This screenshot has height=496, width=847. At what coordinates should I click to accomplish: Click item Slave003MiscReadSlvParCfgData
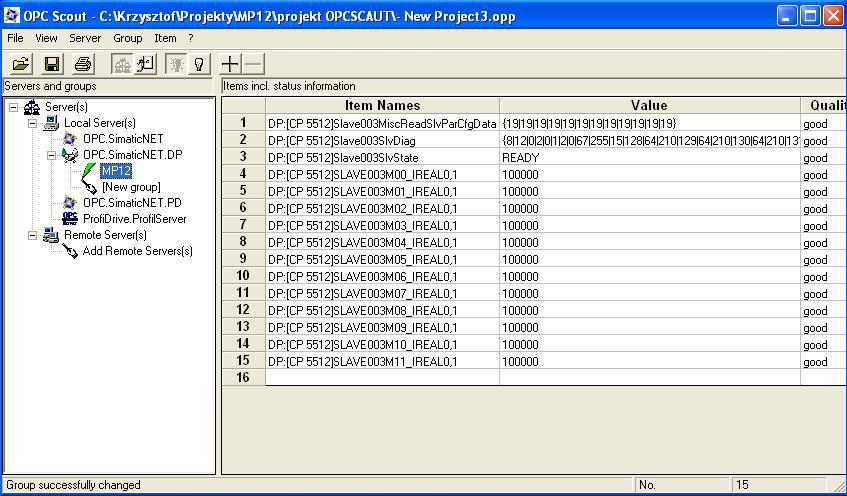382,124
